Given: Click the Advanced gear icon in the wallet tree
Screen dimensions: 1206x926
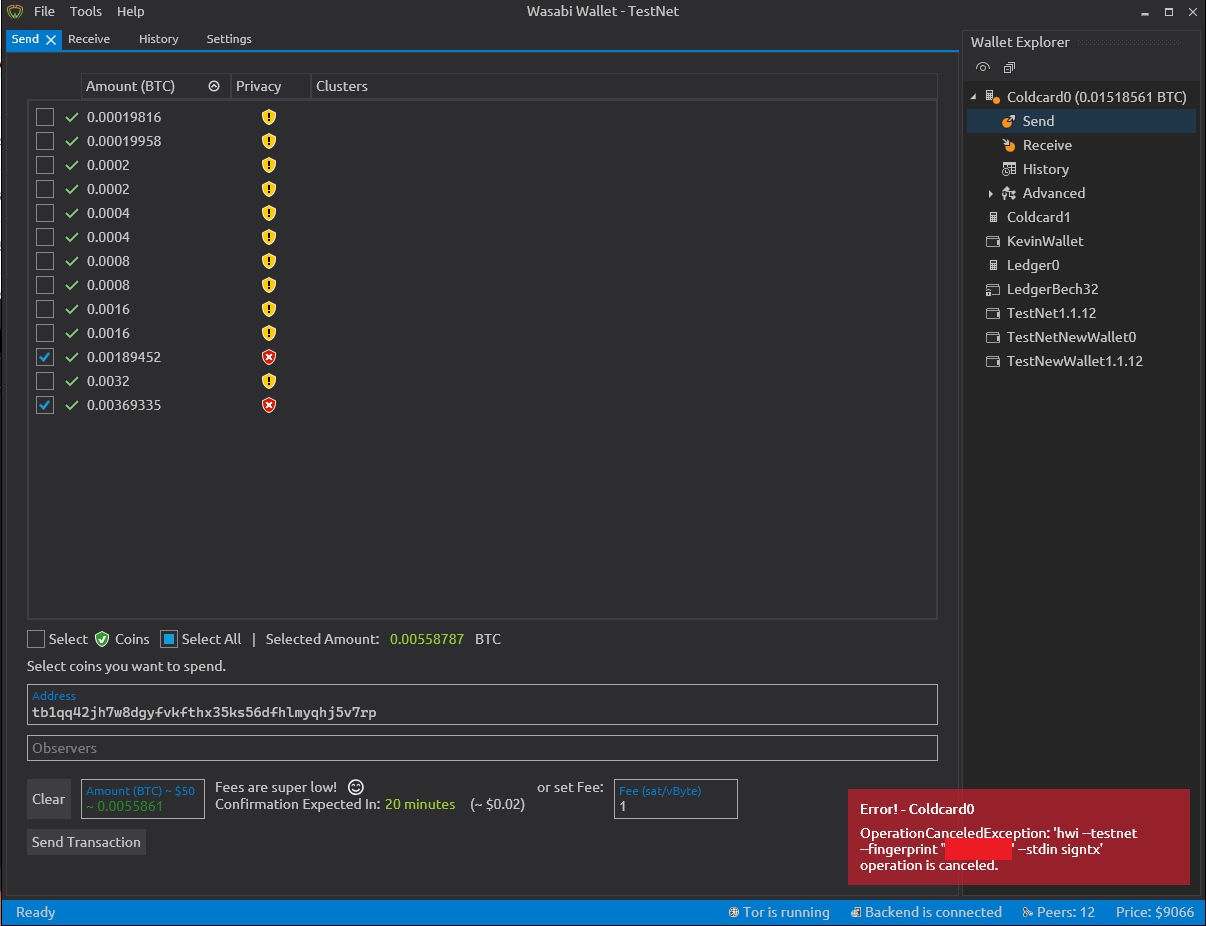Looking at the screenshot, I should click(x=1009, y=193).
